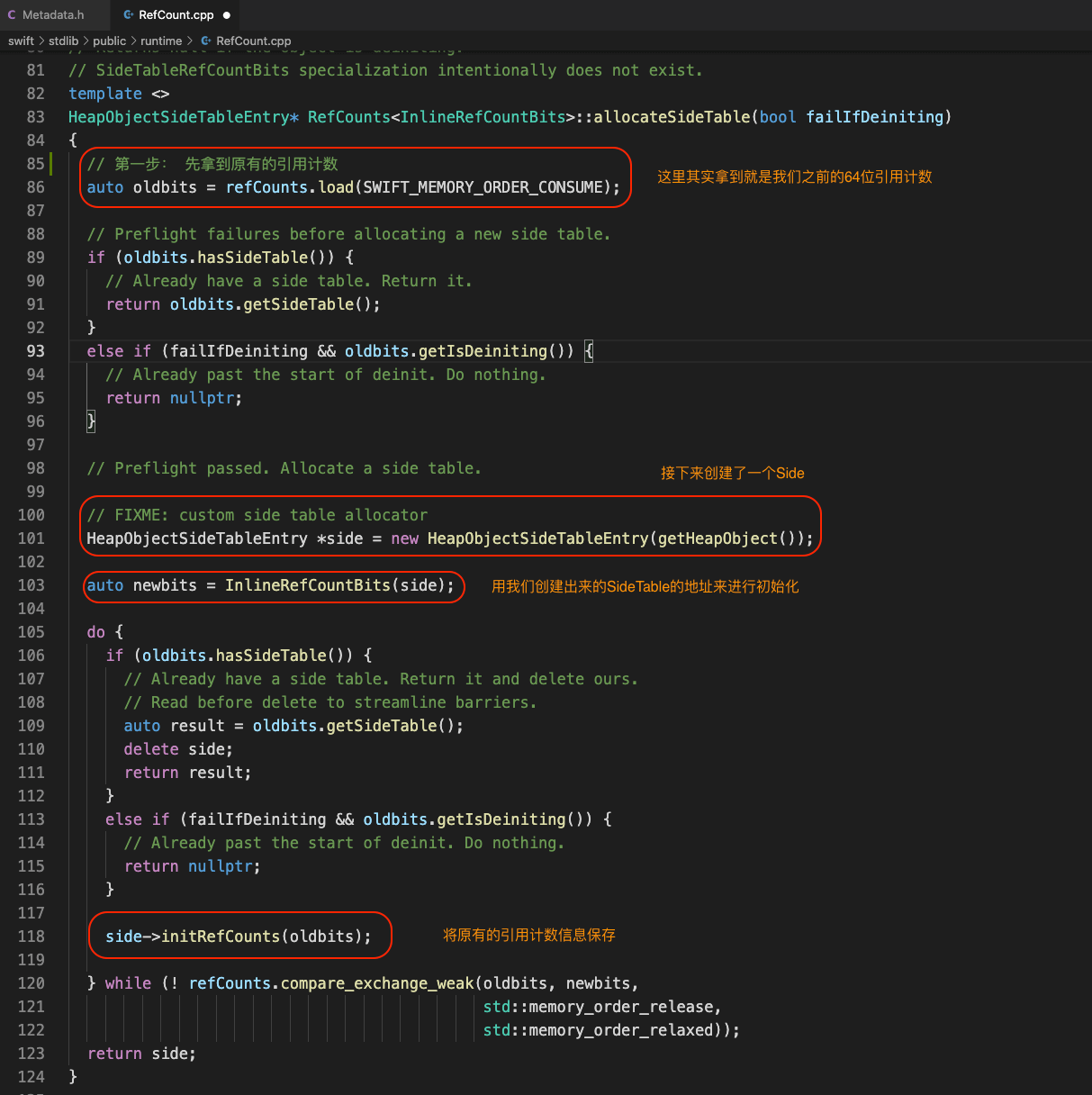Click 'delete side;' on line 110
Viewport: 1092px width, 1095px height.
pyautogui.click(x=178, y=749)
